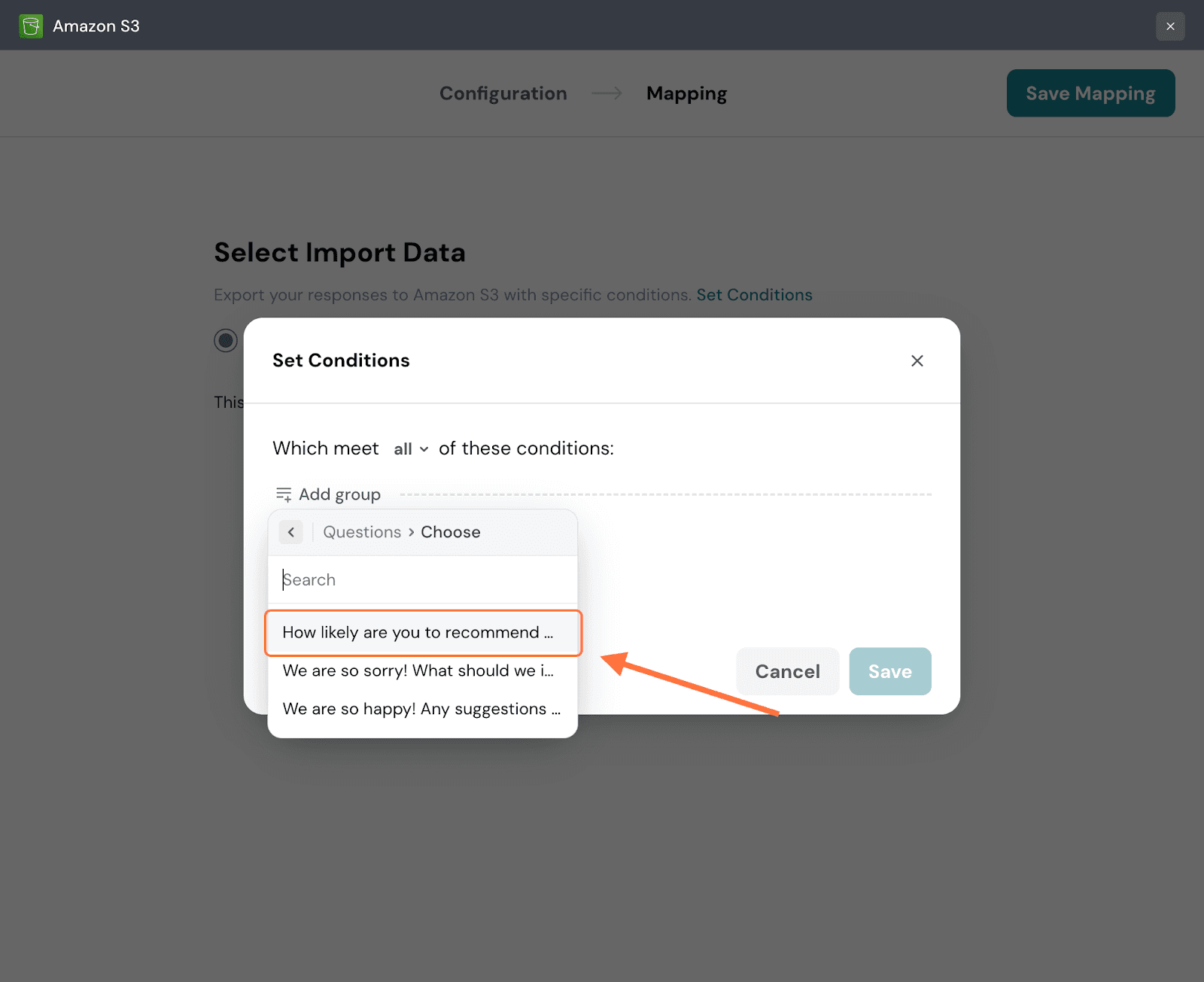Click the Choose breadcrumb label
The height and width of the screenshot is (982, 1204).
pos(450,532)
